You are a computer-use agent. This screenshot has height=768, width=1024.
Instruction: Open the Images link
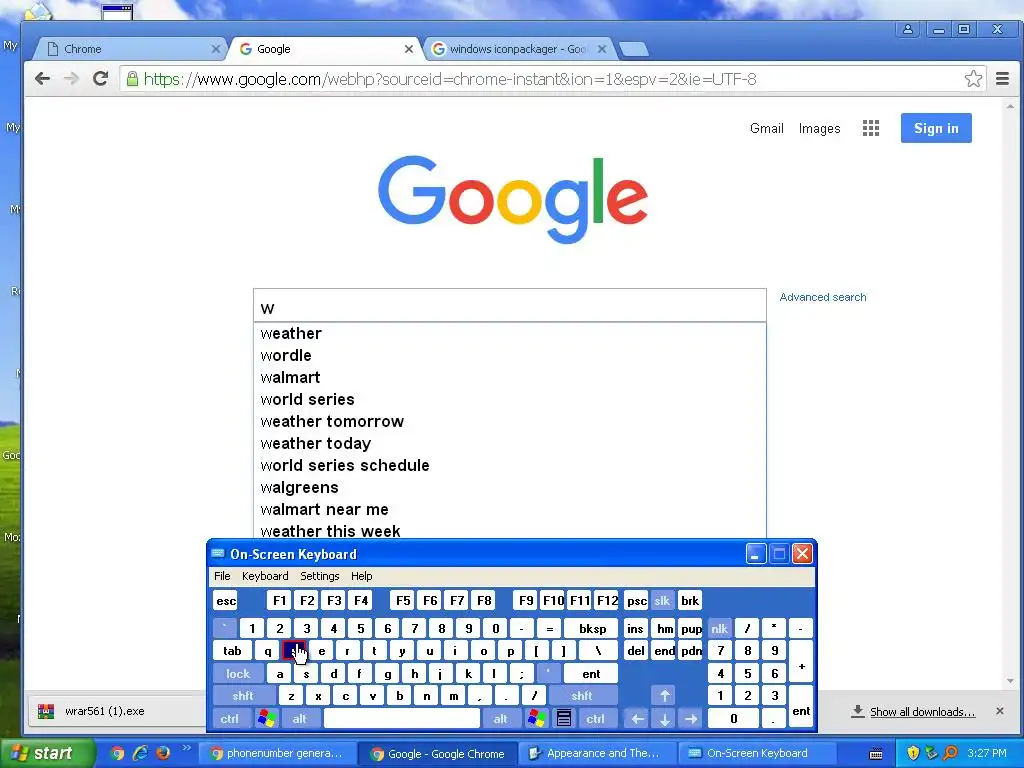[x=819, y=128]
